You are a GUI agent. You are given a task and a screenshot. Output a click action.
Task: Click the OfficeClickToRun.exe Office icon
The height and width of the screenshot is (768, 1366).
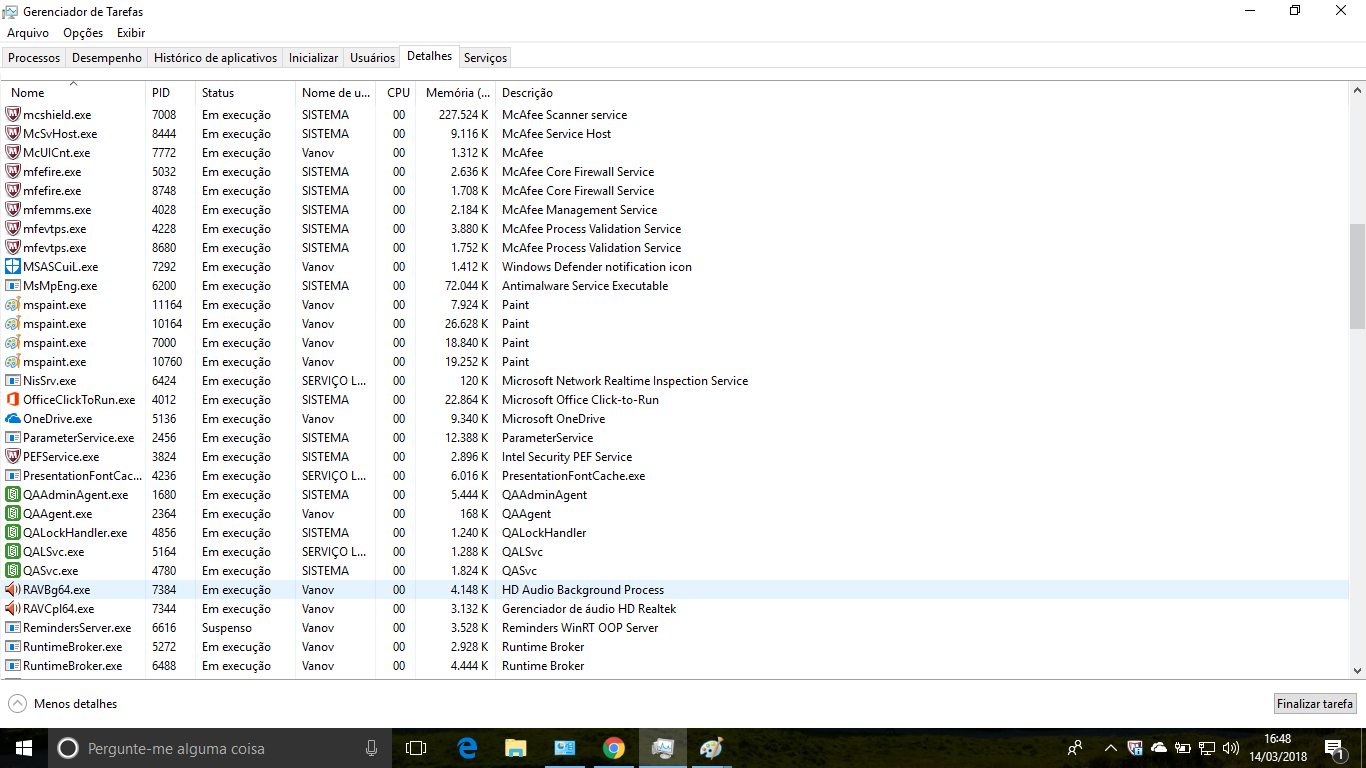coord(13,400)
